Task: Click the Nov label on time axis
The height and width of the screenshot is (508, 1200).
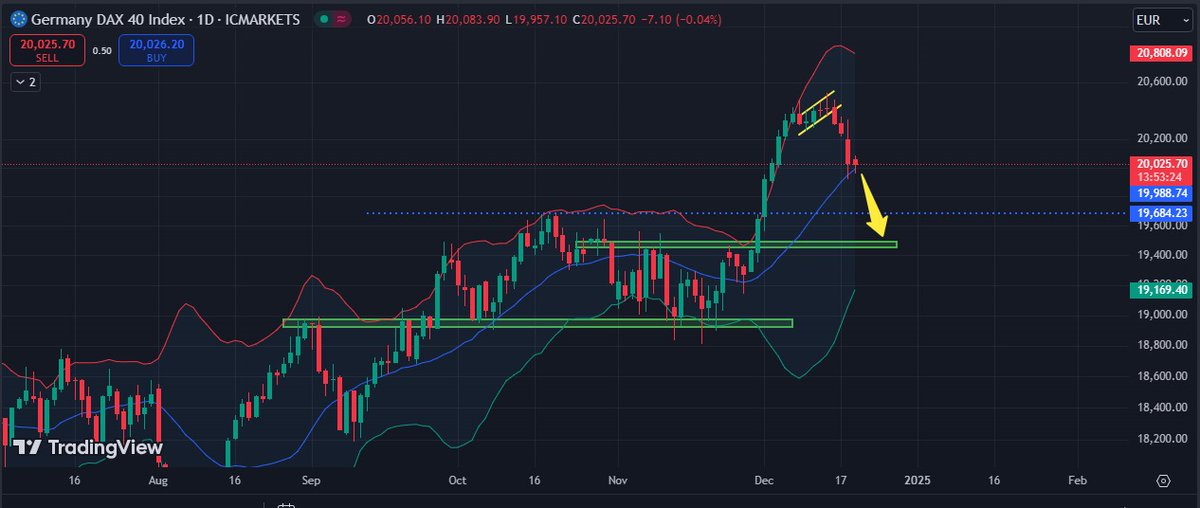Action: point(617,481)
